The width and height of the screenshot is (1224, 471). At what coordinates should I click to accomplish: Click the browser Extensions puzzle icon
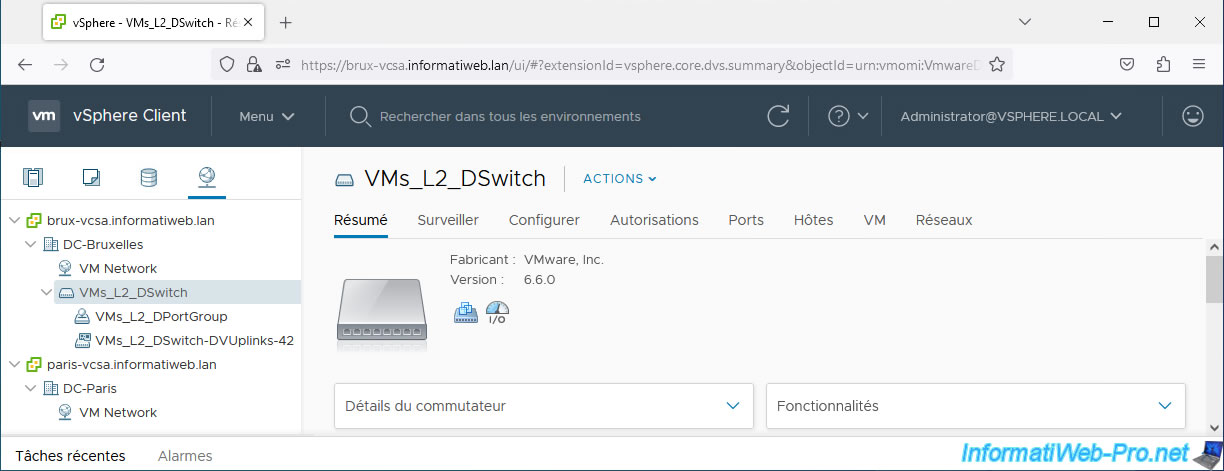click(x=1163, y=64)
